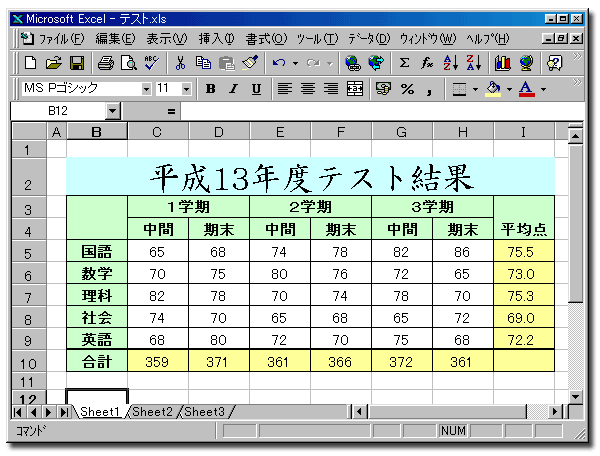The height and width of the screenshot is (456, 600).
Task: Select row 5 header
Action: pos(29,253)
